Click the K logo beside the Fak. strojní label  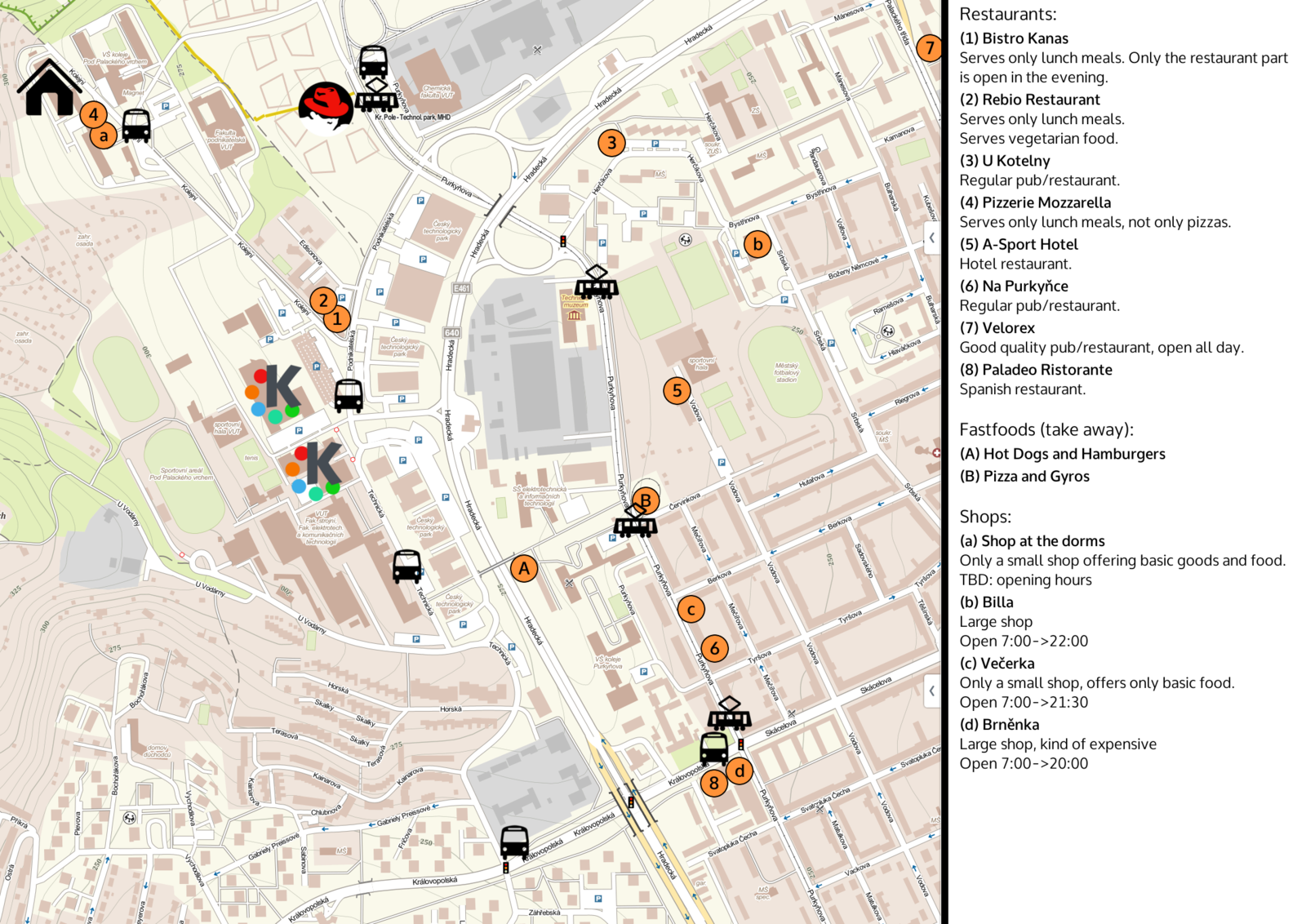coord(314,469)
